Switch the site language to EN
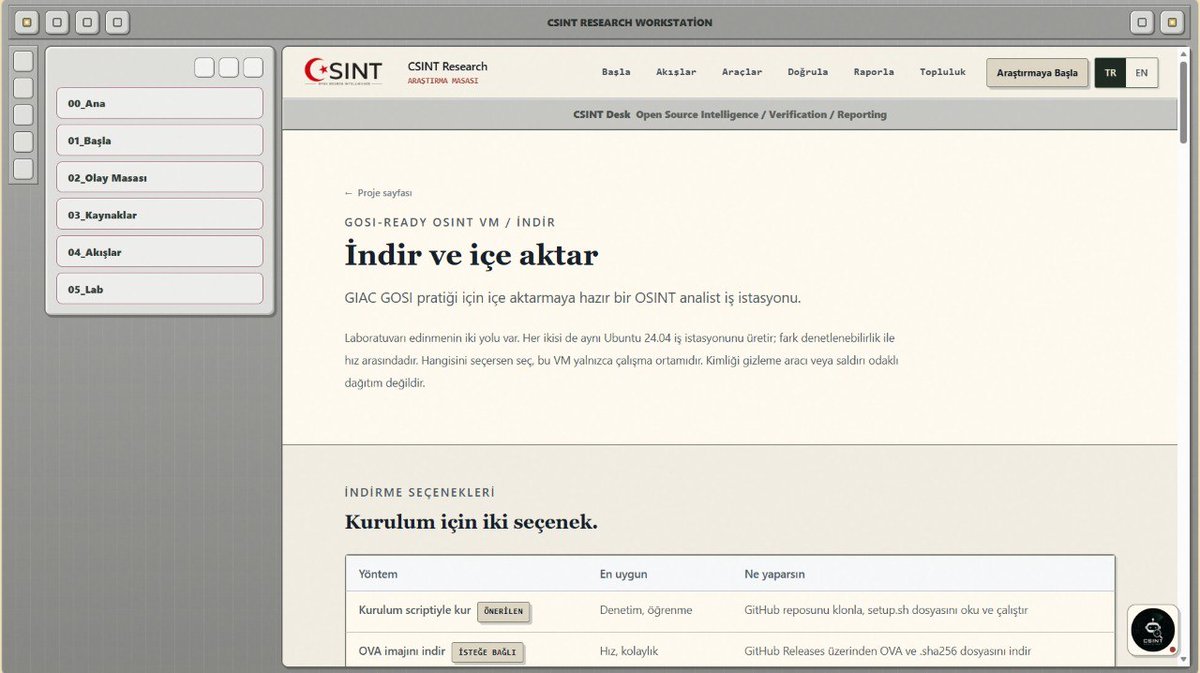 (x=1142, y=73)
